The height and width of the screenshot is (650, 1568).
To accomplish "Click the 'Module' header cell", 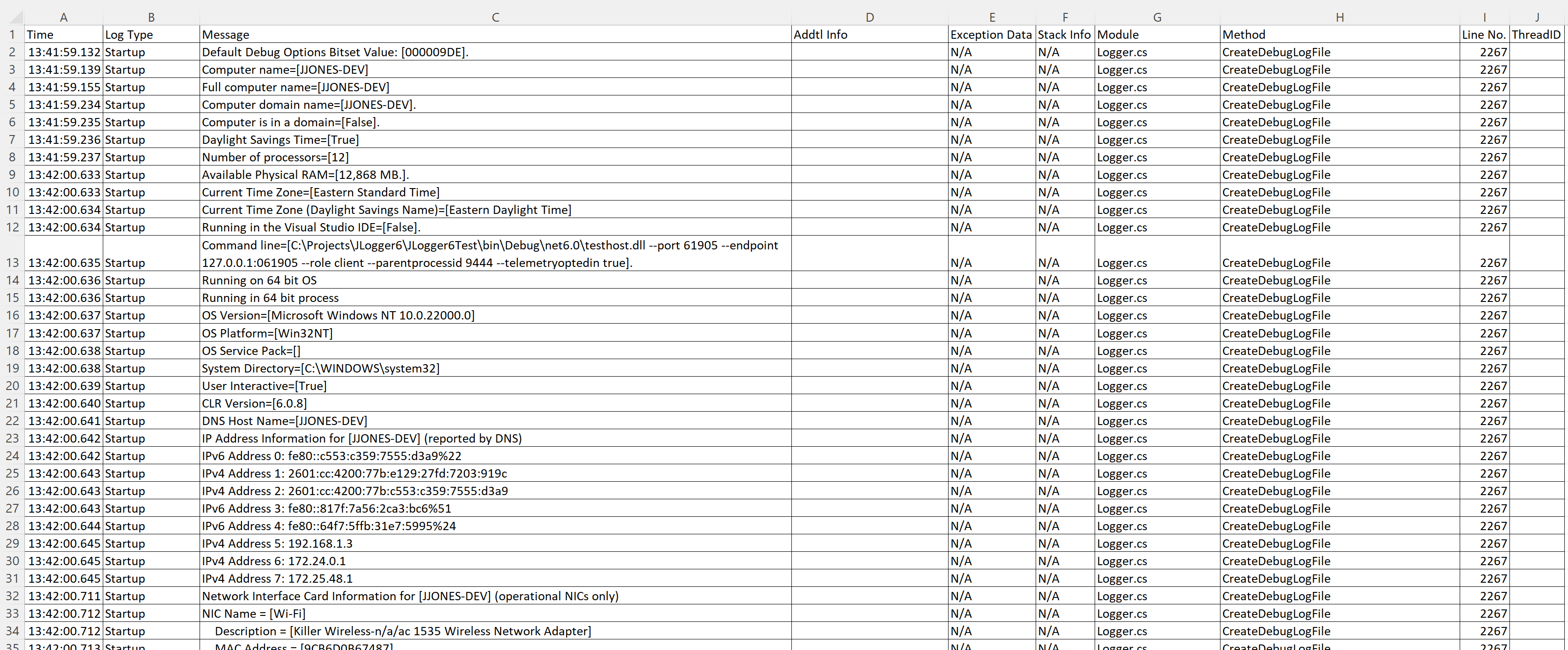I will coord(1158,34).
